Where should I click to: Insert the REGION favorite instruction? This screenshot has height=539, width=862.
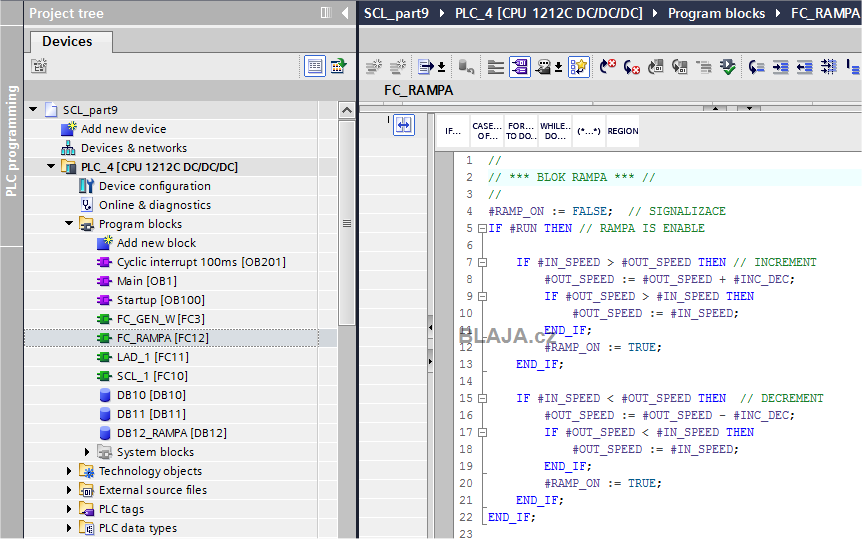click(622, 131)
